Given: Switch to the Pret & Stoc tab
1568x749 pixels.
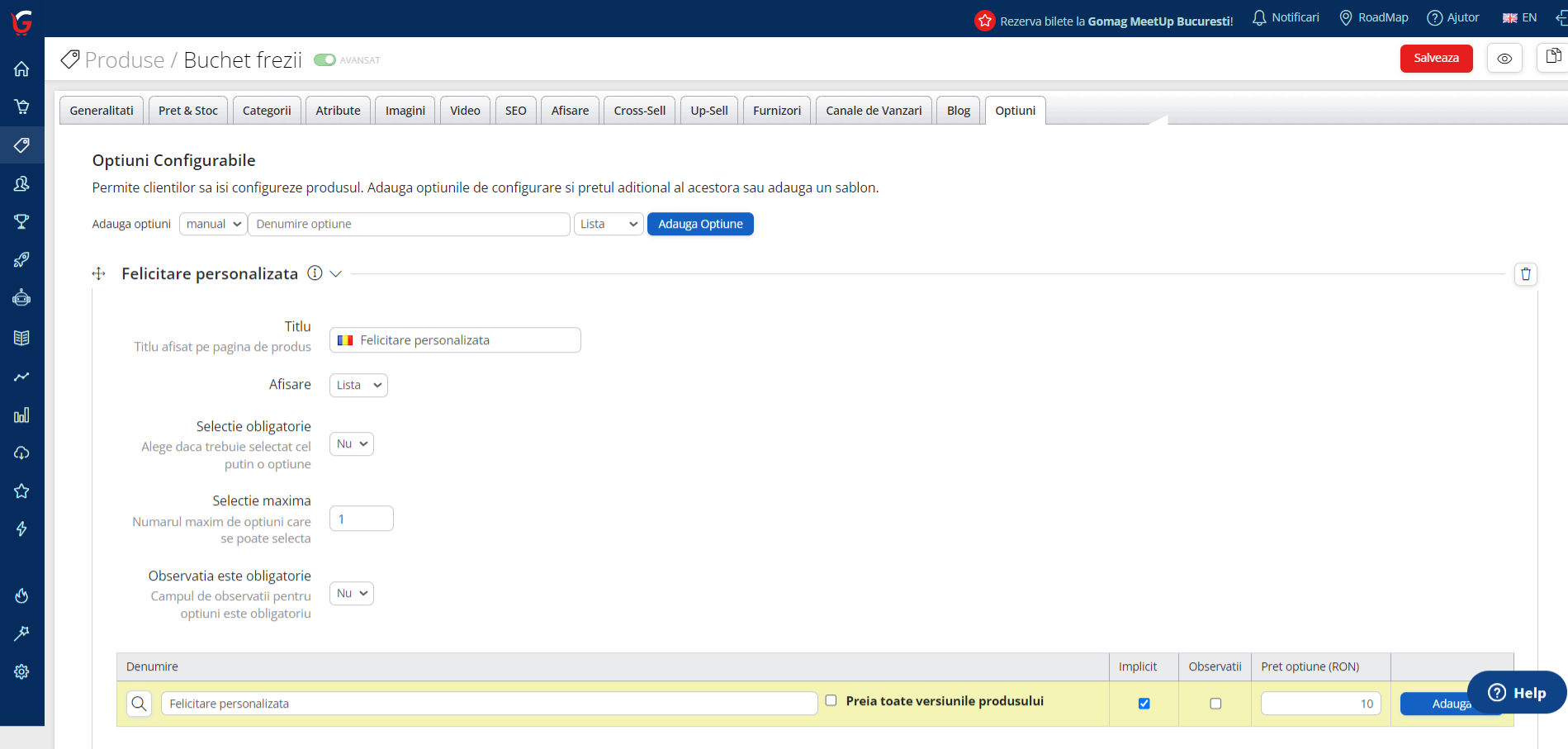Looking at the screenshot, I should click(188, 111).
